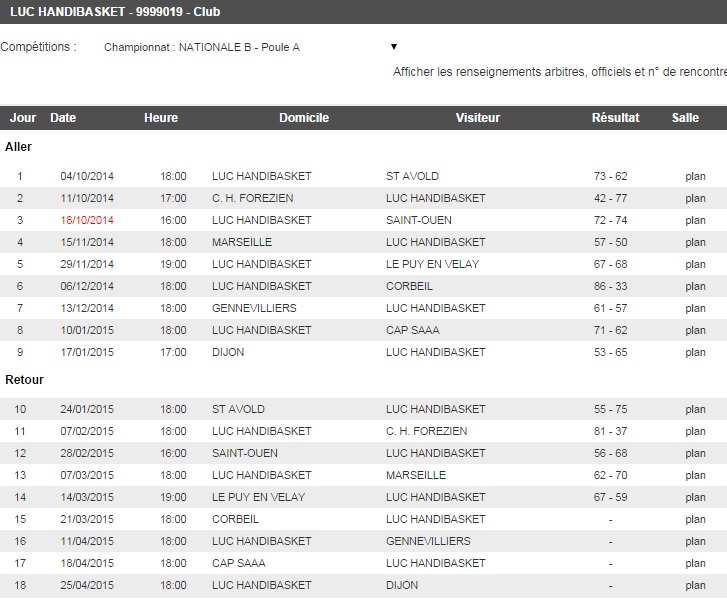
Task: Click the Date column header
Action: pos(63,118)
